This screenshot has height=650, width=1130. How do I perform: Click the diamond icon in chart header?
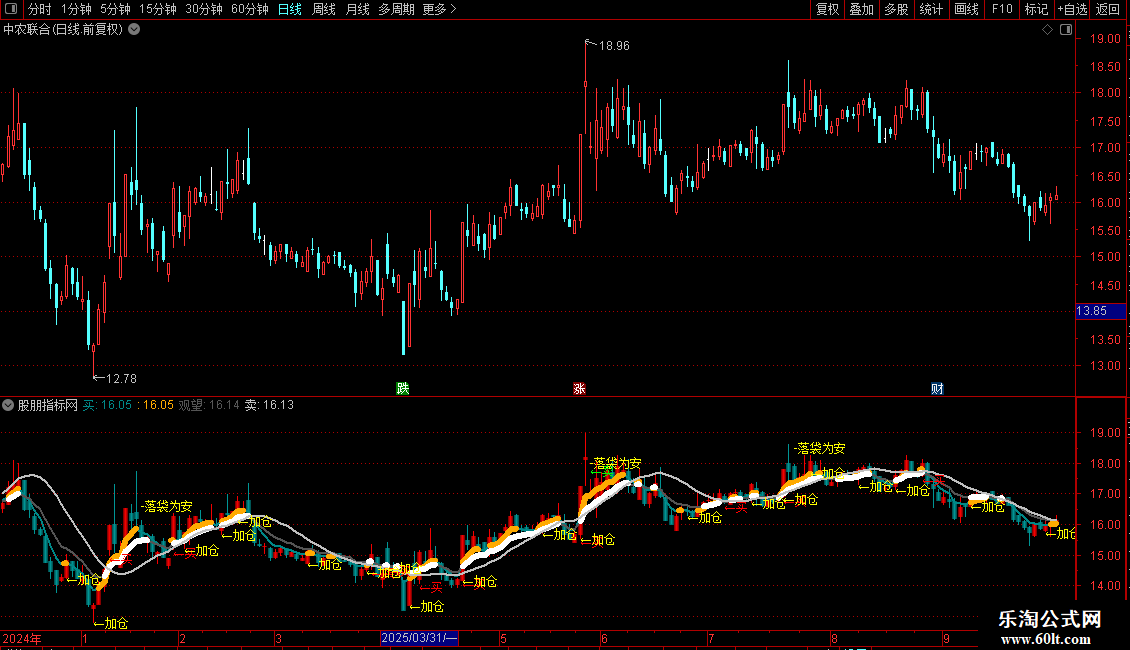pos(1048,30)
